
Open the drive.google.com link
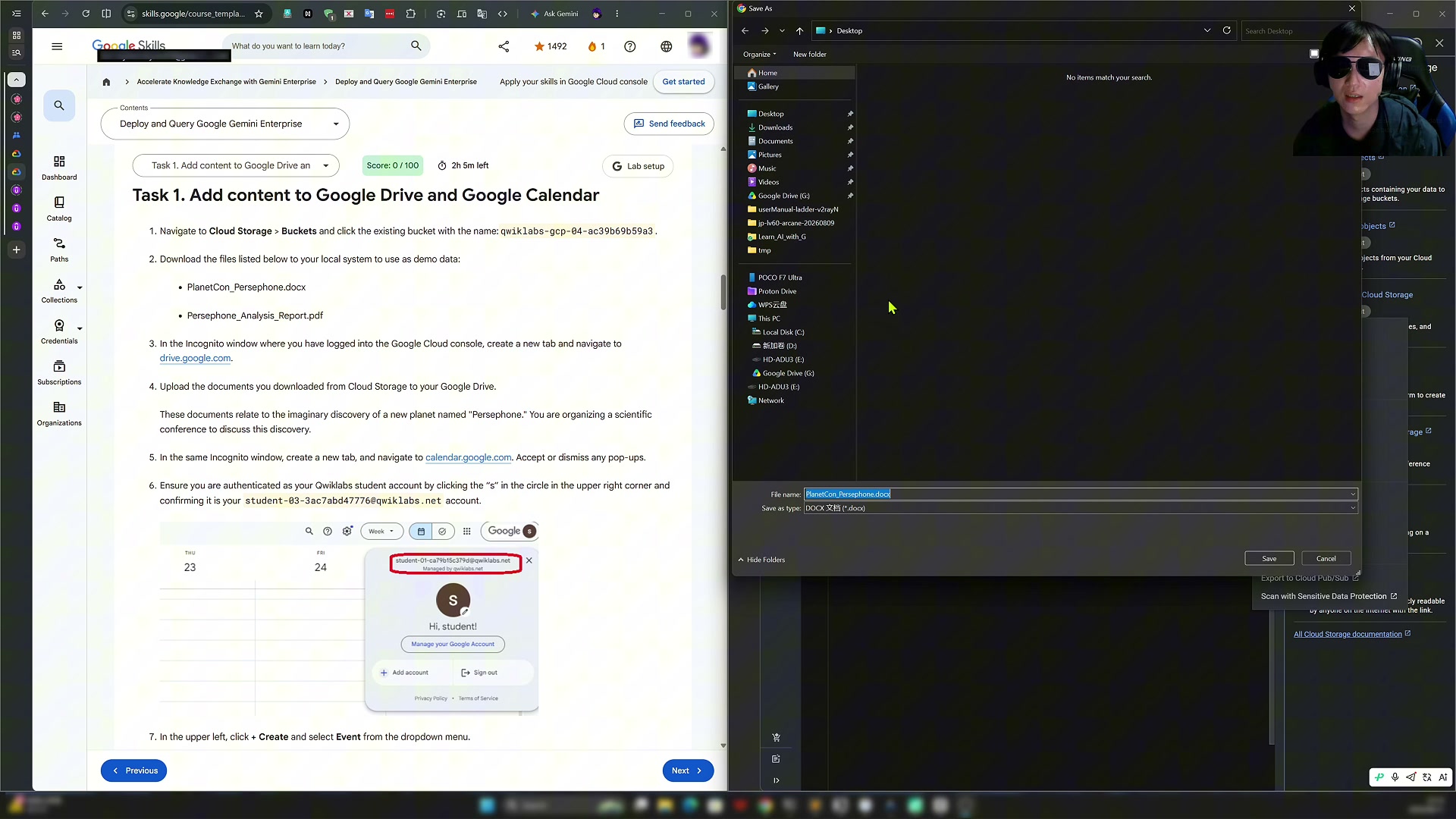pos(195,359)
